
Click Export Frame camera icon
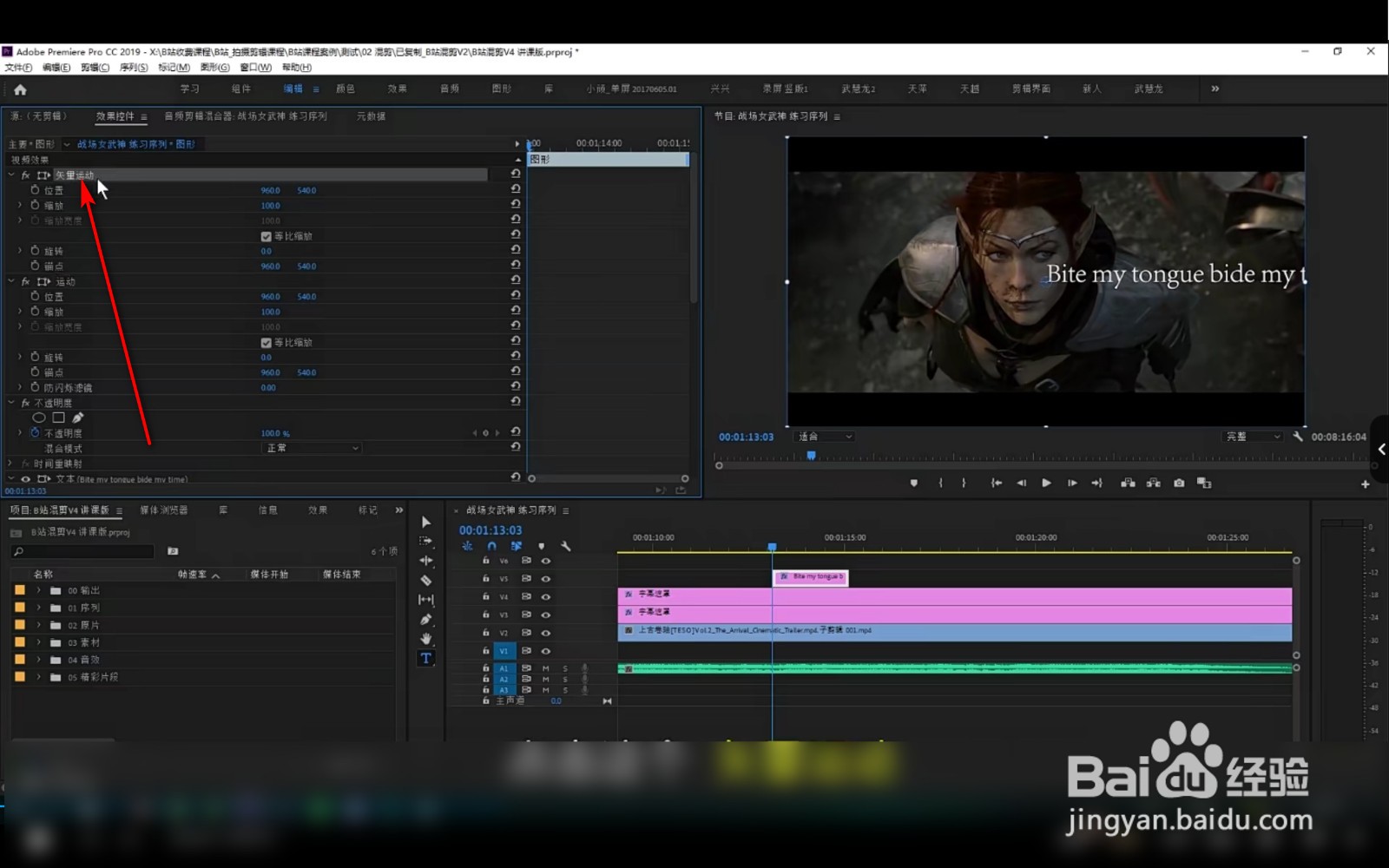[x=1179, y=483]
